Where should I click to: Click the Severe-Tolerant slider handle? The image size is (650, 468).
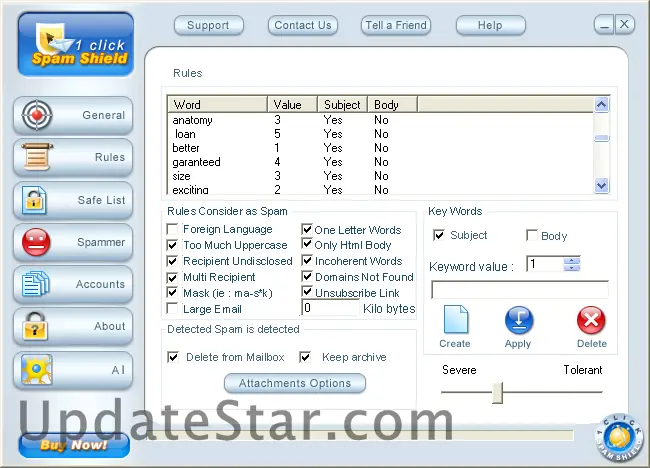click(x=497, y=392)
